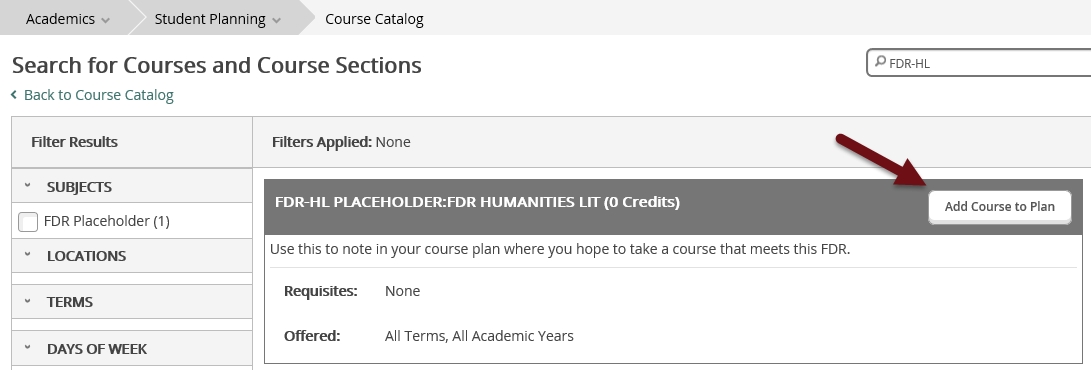Open the Academics breadcrumb dropdown arrow
This screenshot has width=1091, height=370.
(106, 20)
